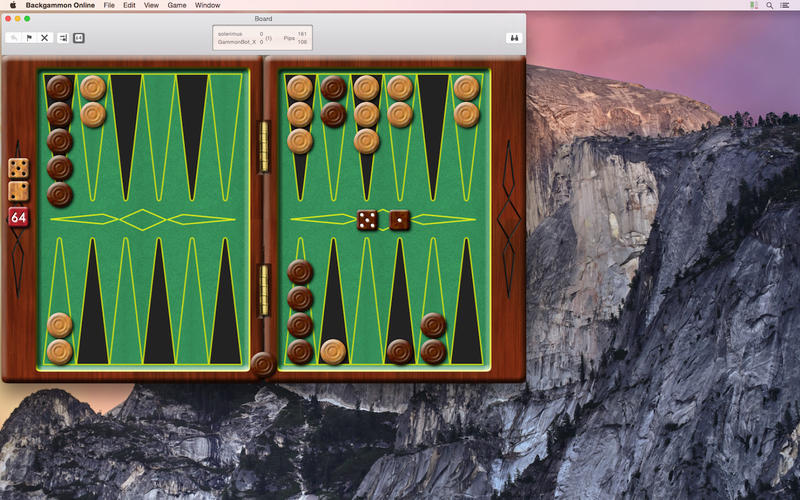This screenshot has height=500, width=800.
Task: Click the dark die showing five
Action: pyautogui.click(x=367, y=219)
